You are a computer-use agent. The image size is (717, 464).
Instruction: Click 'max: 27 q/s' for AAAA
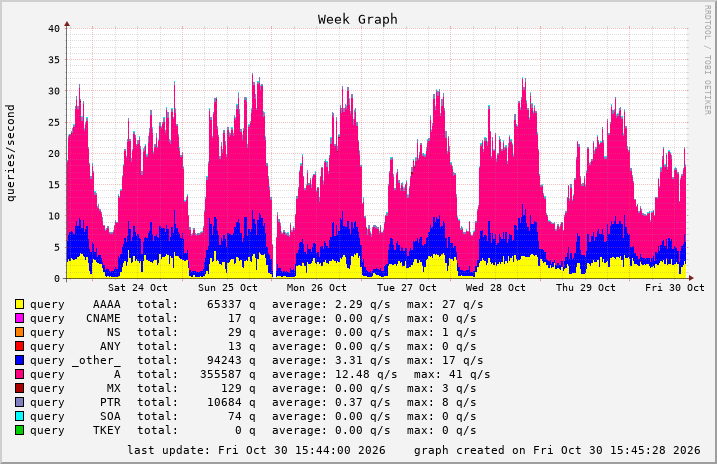[445, 304]
